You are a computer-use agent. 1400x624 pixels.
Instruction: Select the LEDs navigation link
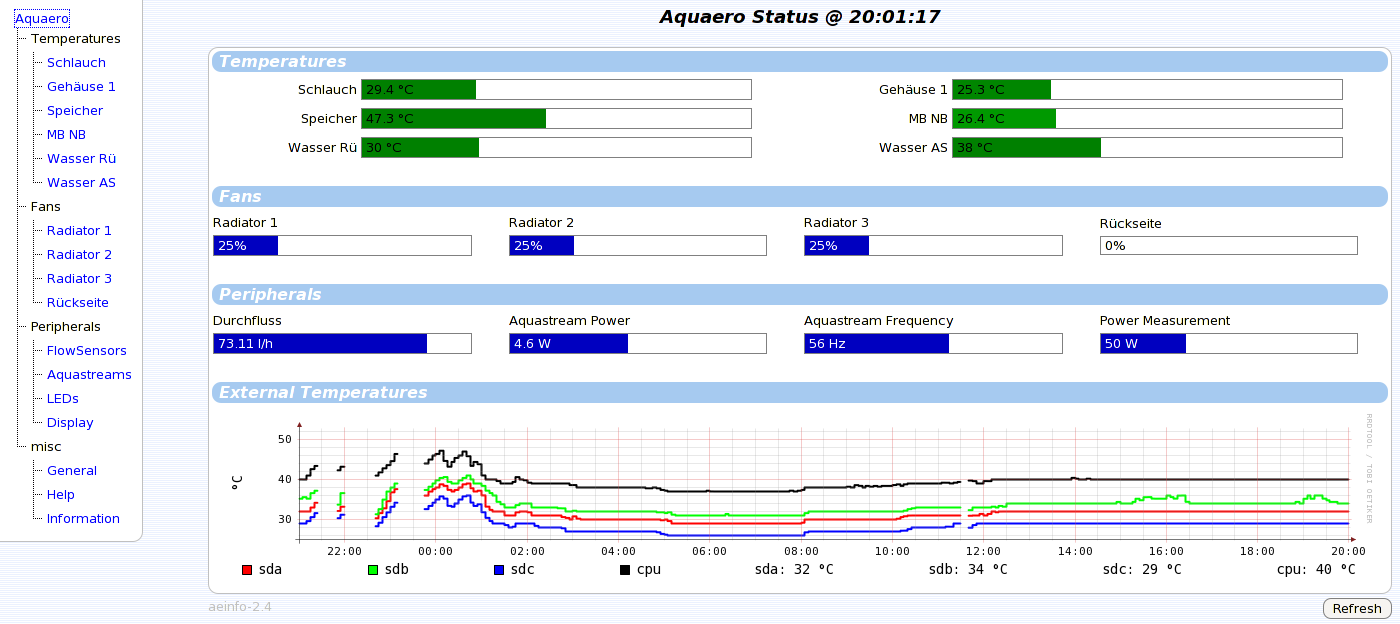(x=63, y=398)
